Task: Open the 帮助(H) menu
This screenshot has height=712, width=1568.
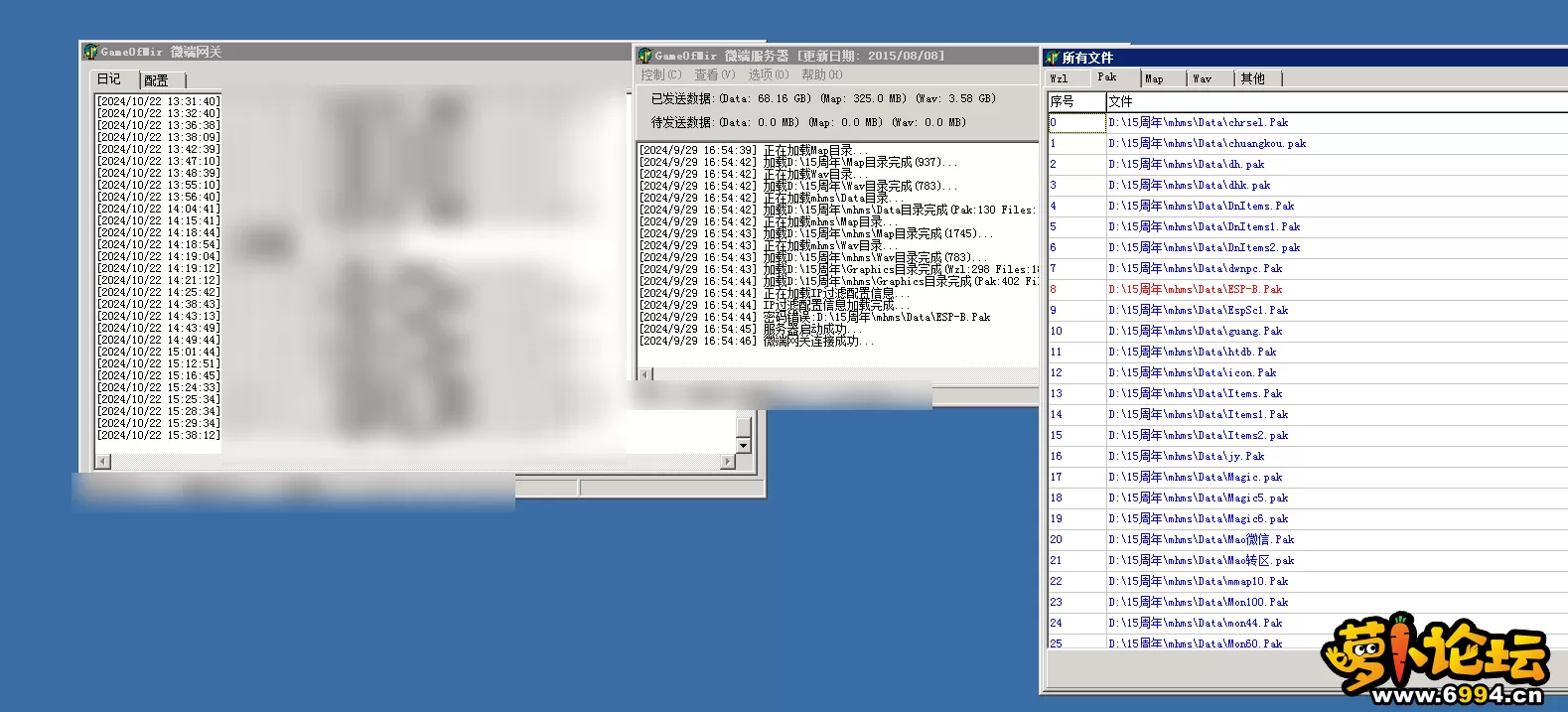Action: pyautogui.click(x=821, y=75)
